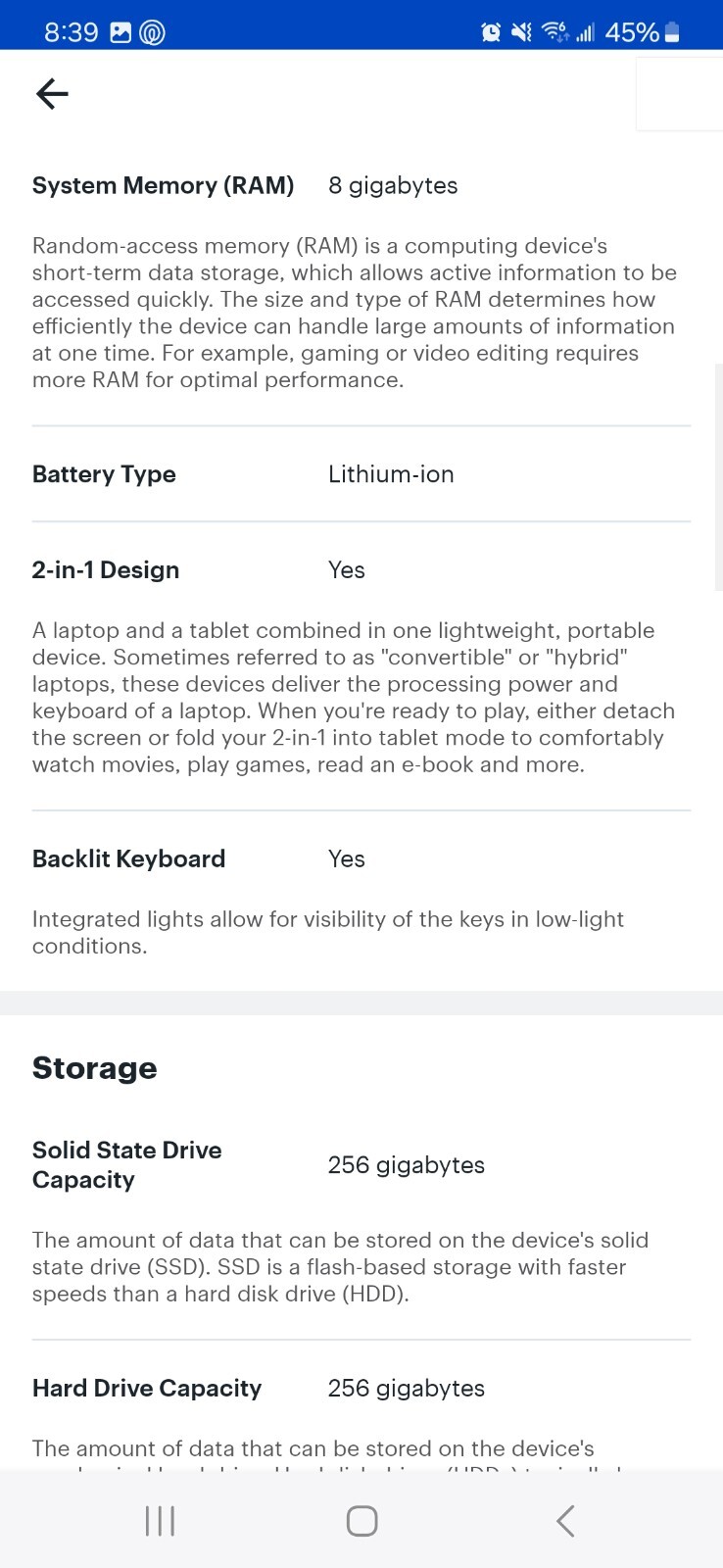Image resolution: width=723 pixels, height=1568 pixels.
Task: Tap the blank white box at top right
Action: 679,94
